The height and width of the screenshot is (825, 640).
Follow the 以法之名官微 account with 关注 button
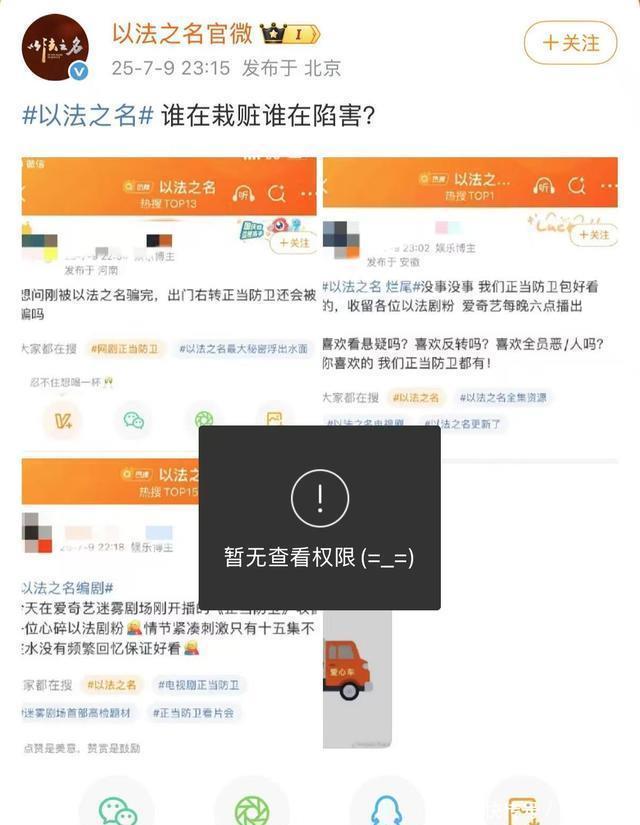click(x=571, y=43)
